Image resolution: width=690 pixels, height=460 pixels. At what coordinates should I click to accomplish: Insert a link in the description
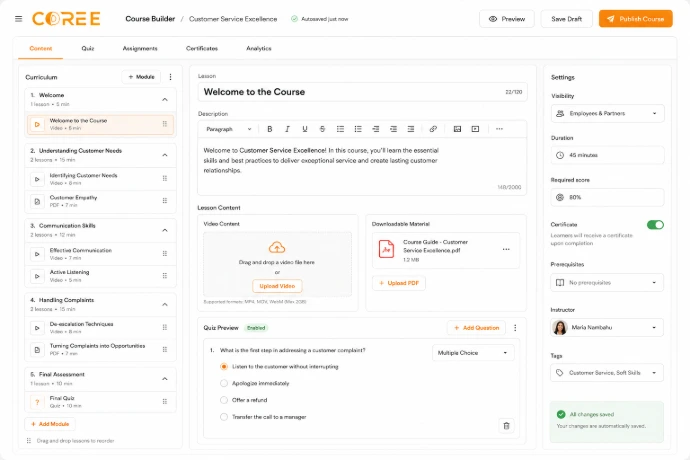pyautogui.click(x=433, y=129)
